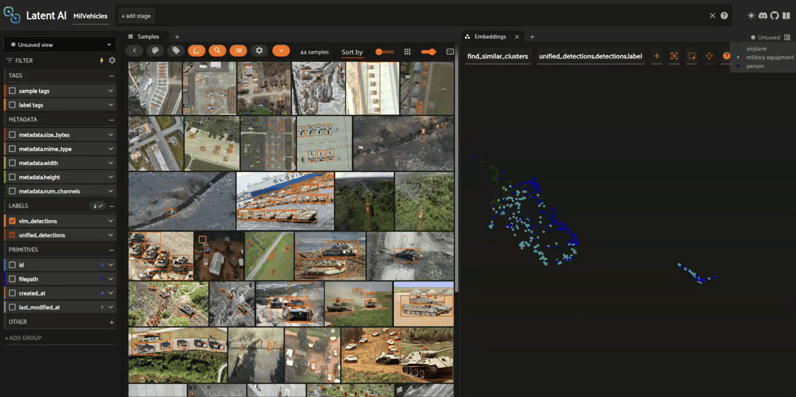The image size is (796, 397).
Task: Select the Samples tab
Action: (145, 37)
